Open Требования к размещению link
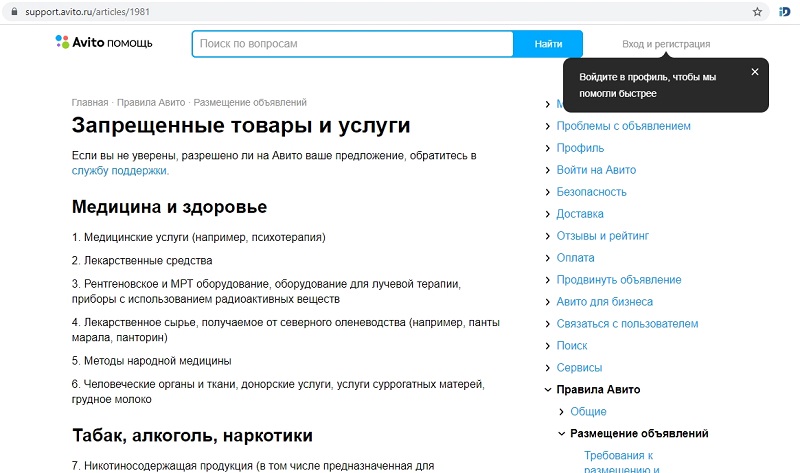The image size is (800, 473). click(x=621, y=462)
